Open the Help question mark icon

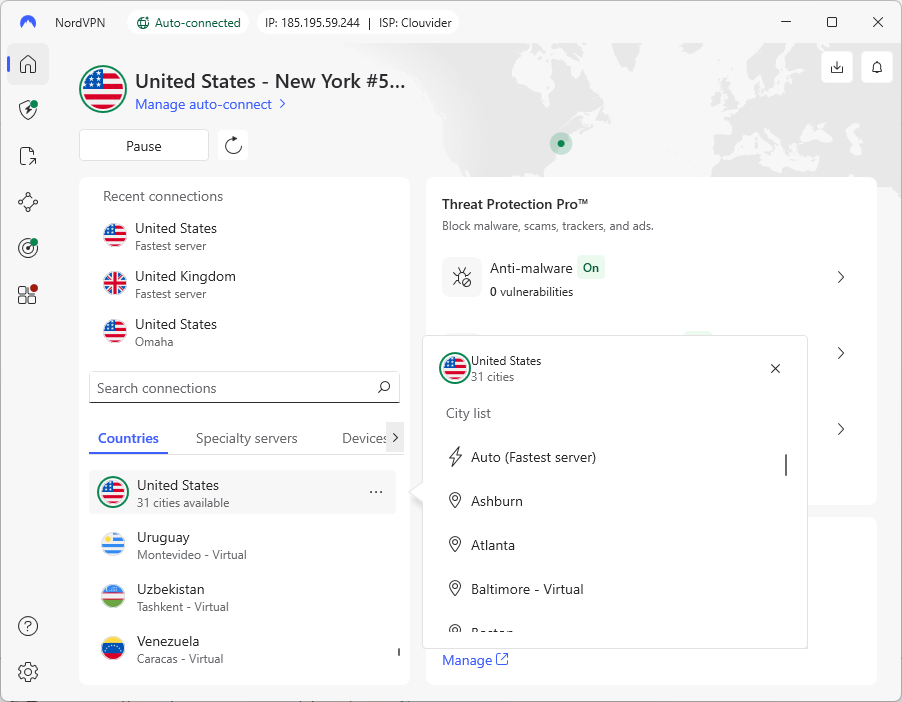tap(28, 626)
